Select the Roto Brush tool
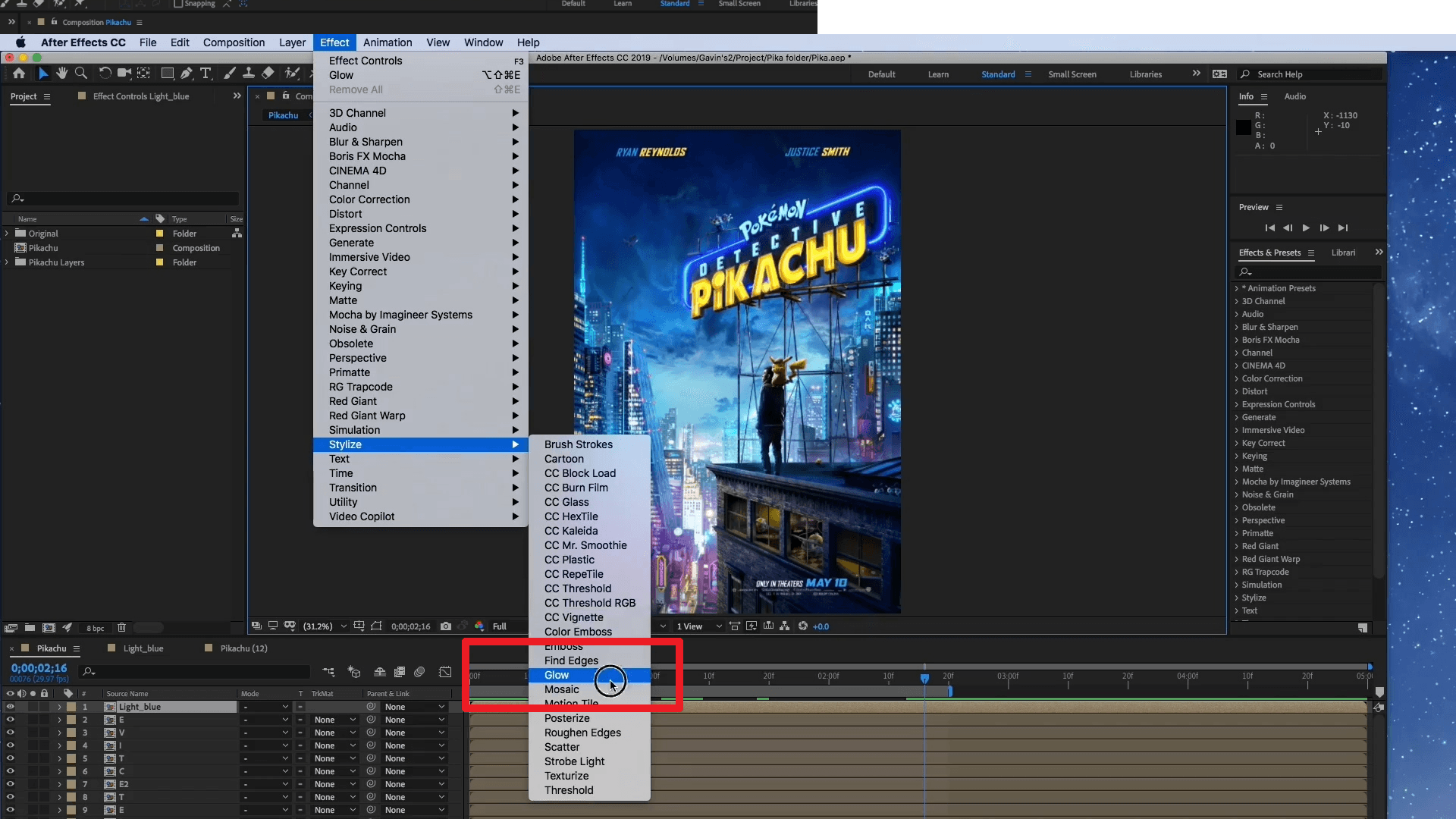The image size is (1456, 819). point(292,74)
